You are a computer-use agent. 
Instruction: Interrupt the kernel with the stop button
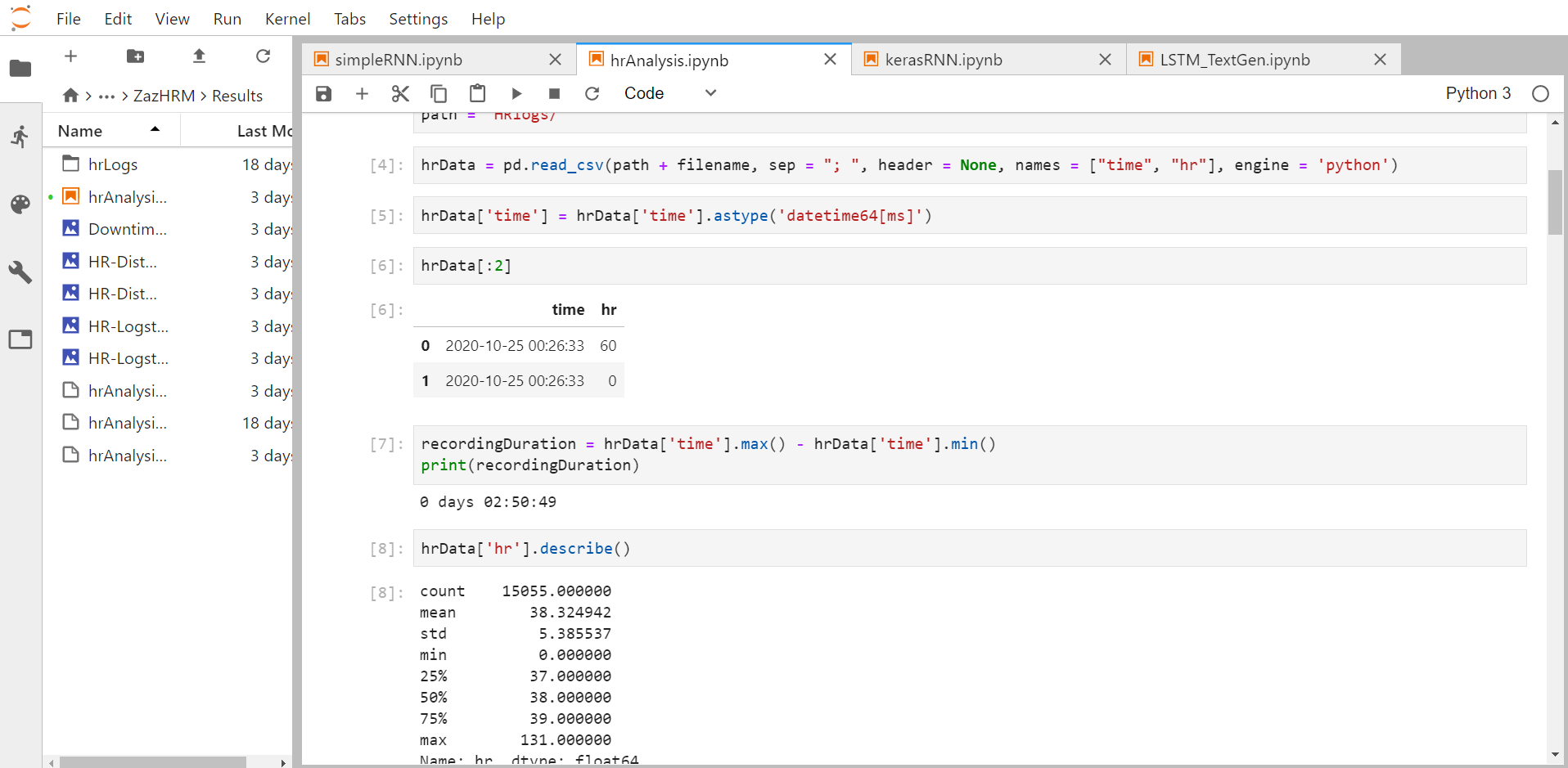(x=554, y=93)
